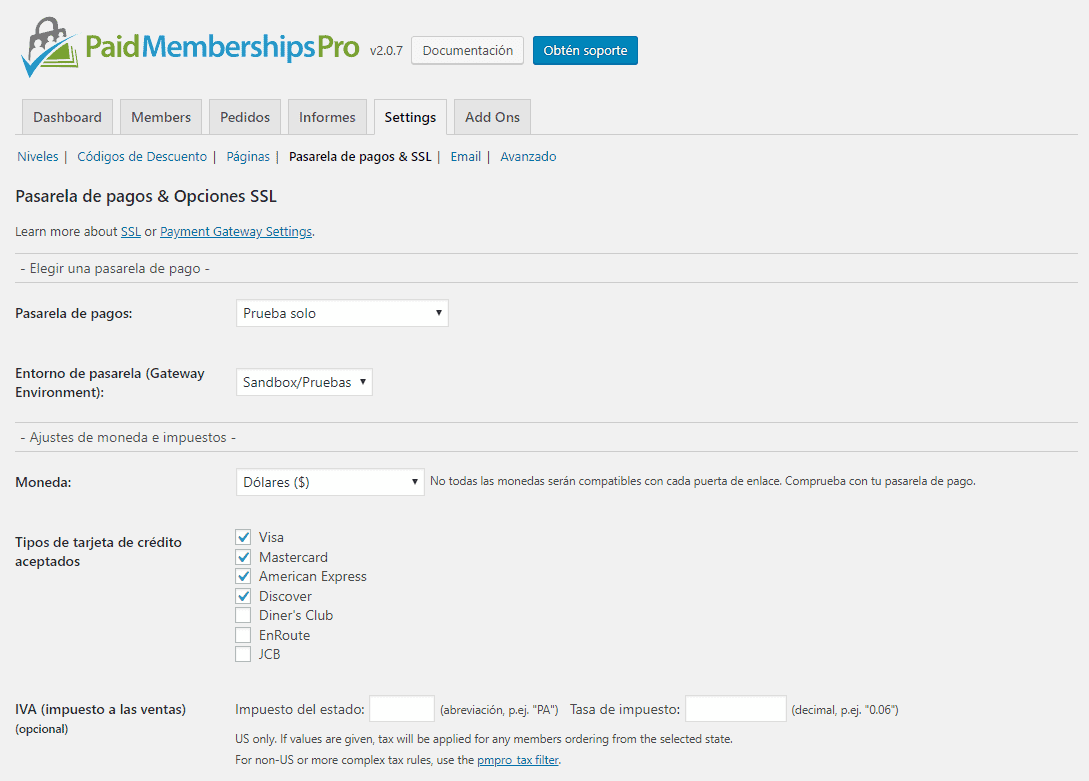Open the Members tab
Image resolution: width=1089 pixels, height=781 pixels.
coord(161,117)
